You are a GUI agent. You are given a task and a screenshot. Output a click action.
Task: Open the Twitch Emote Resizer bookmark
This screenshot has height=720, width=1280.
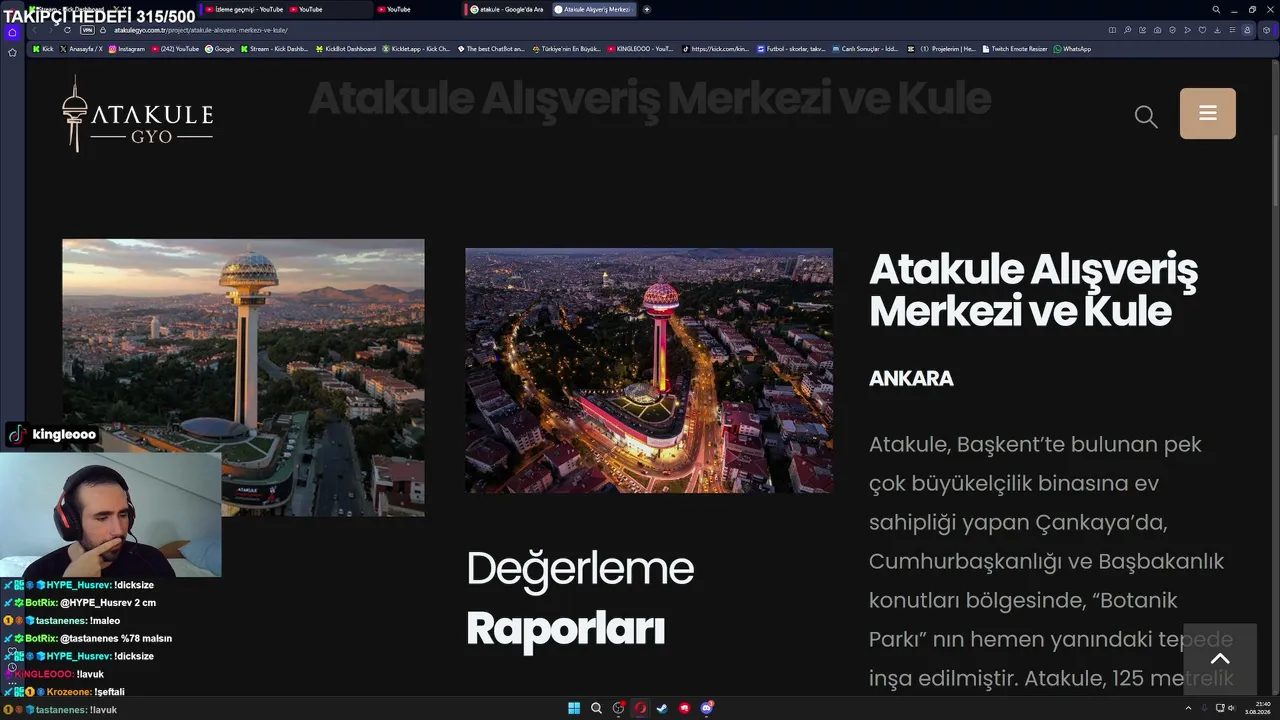tap(1015, 49)
